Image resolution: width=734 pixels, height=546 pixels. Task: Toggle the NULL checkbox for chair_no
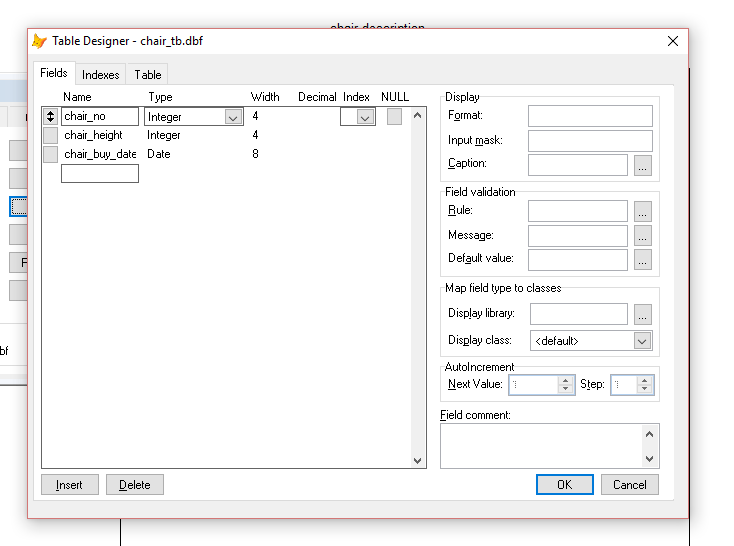click(x=394, y=117)
